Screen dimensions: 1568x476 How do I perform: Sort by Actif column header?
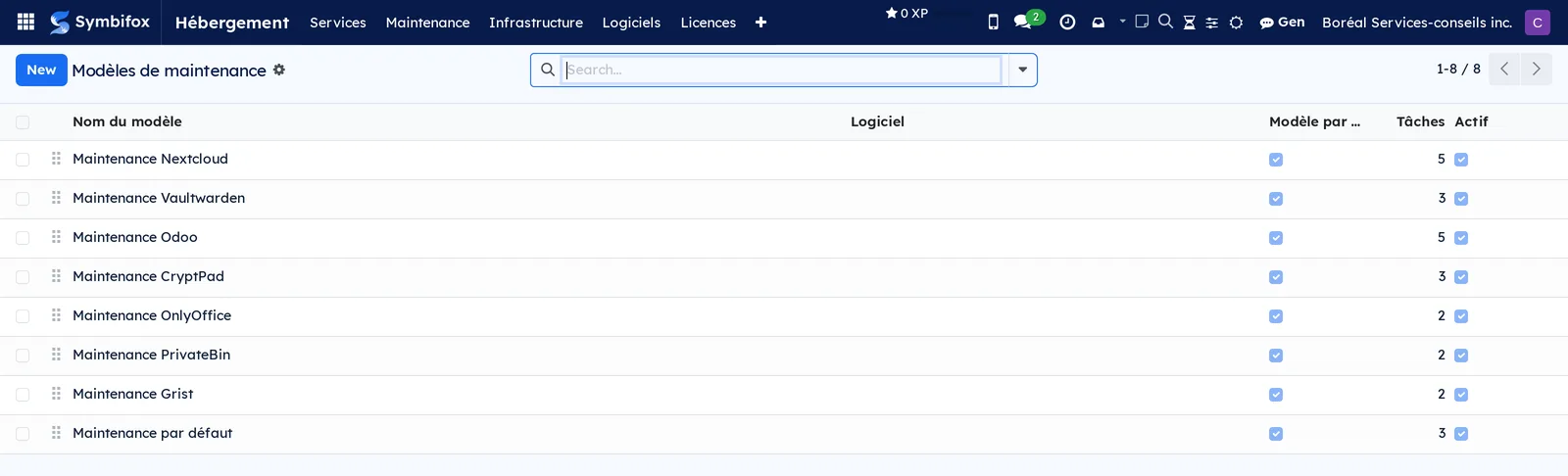[x=1471, y=121]
